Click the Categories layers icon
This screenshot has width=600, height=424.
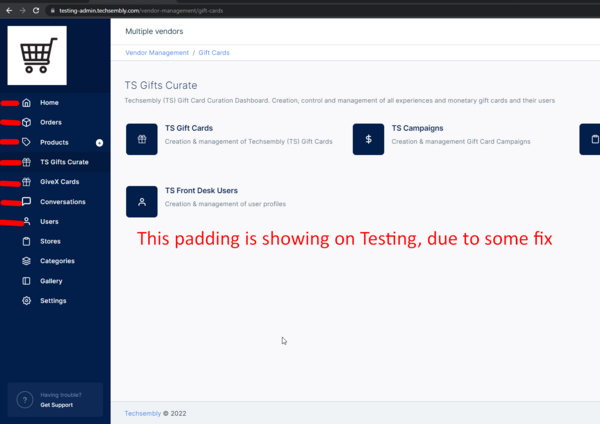tap(26, 261)
